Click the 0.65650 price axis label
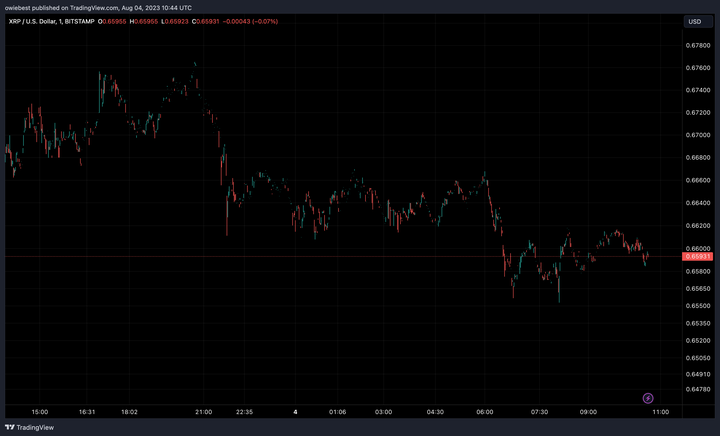Viewport: 720px width, 436px height. pyautogui.click(x=698, y=289)
